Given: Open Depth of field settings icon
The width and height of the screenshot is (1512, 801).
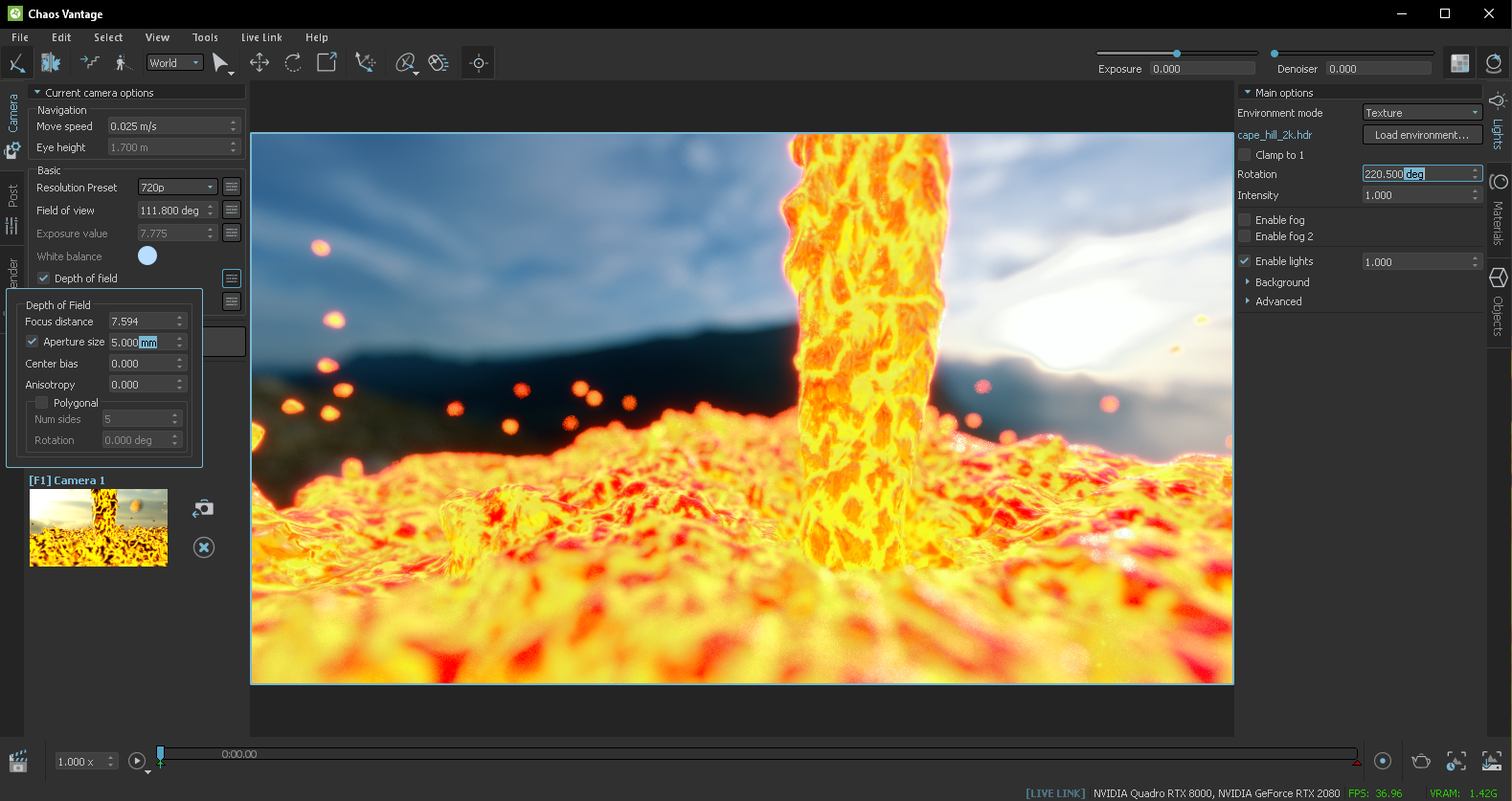Looking at the screenshot, I should pyautogui.click(x=232, y=278).
